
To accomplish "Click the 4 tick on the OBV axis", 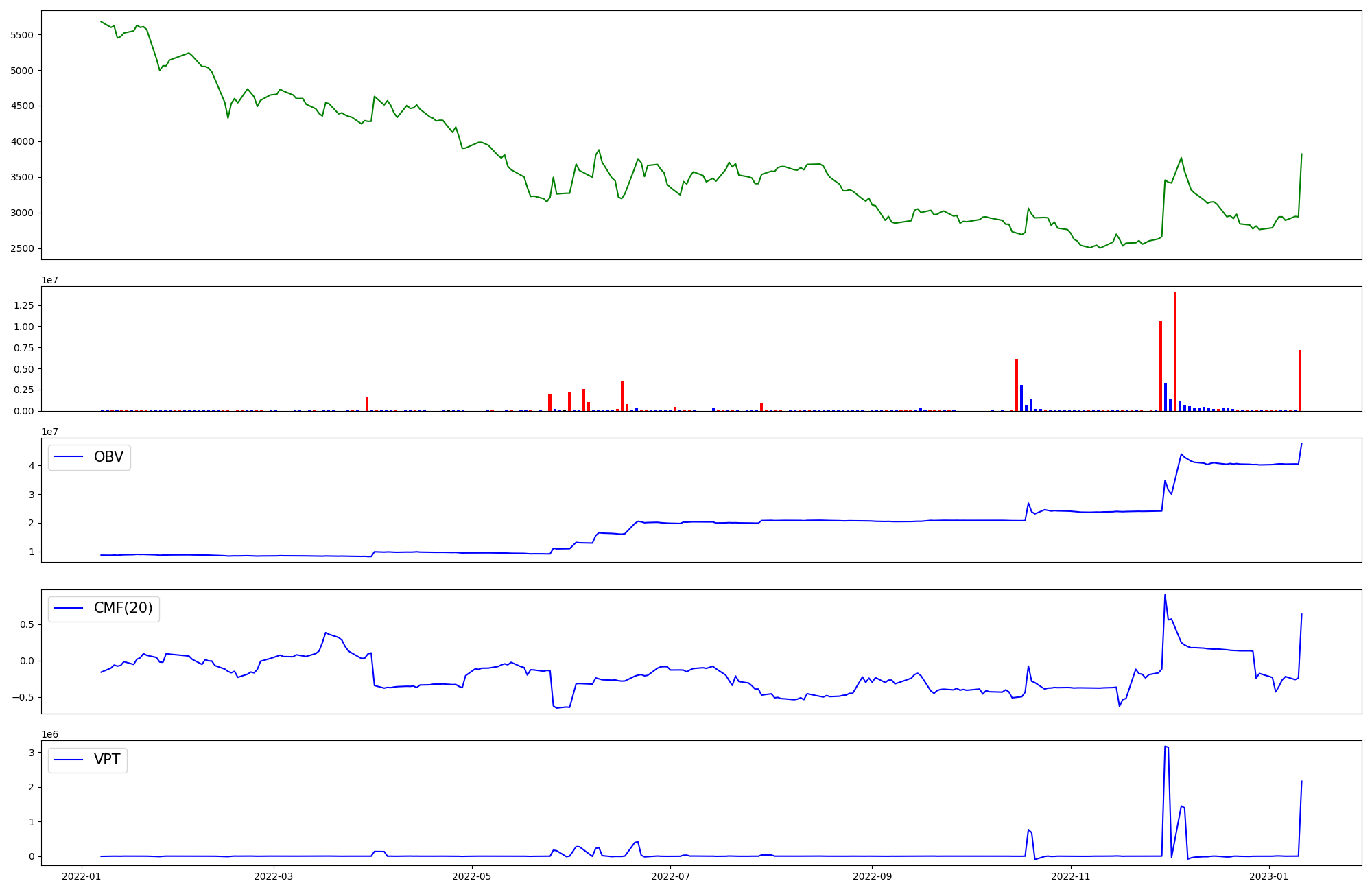I will [32, 466].
